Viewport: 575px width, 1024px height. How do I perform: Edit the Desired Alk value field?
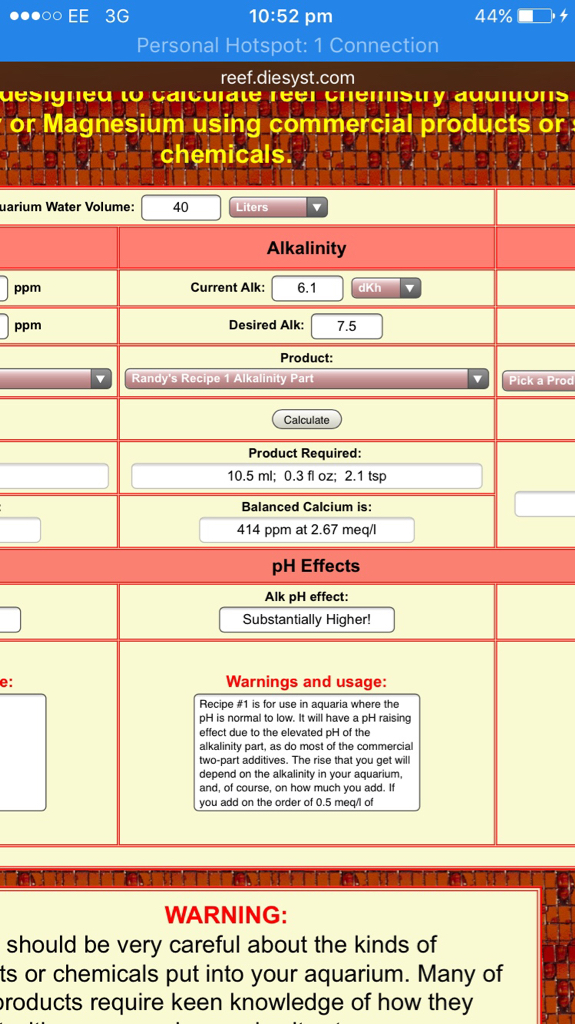[346, 326]
